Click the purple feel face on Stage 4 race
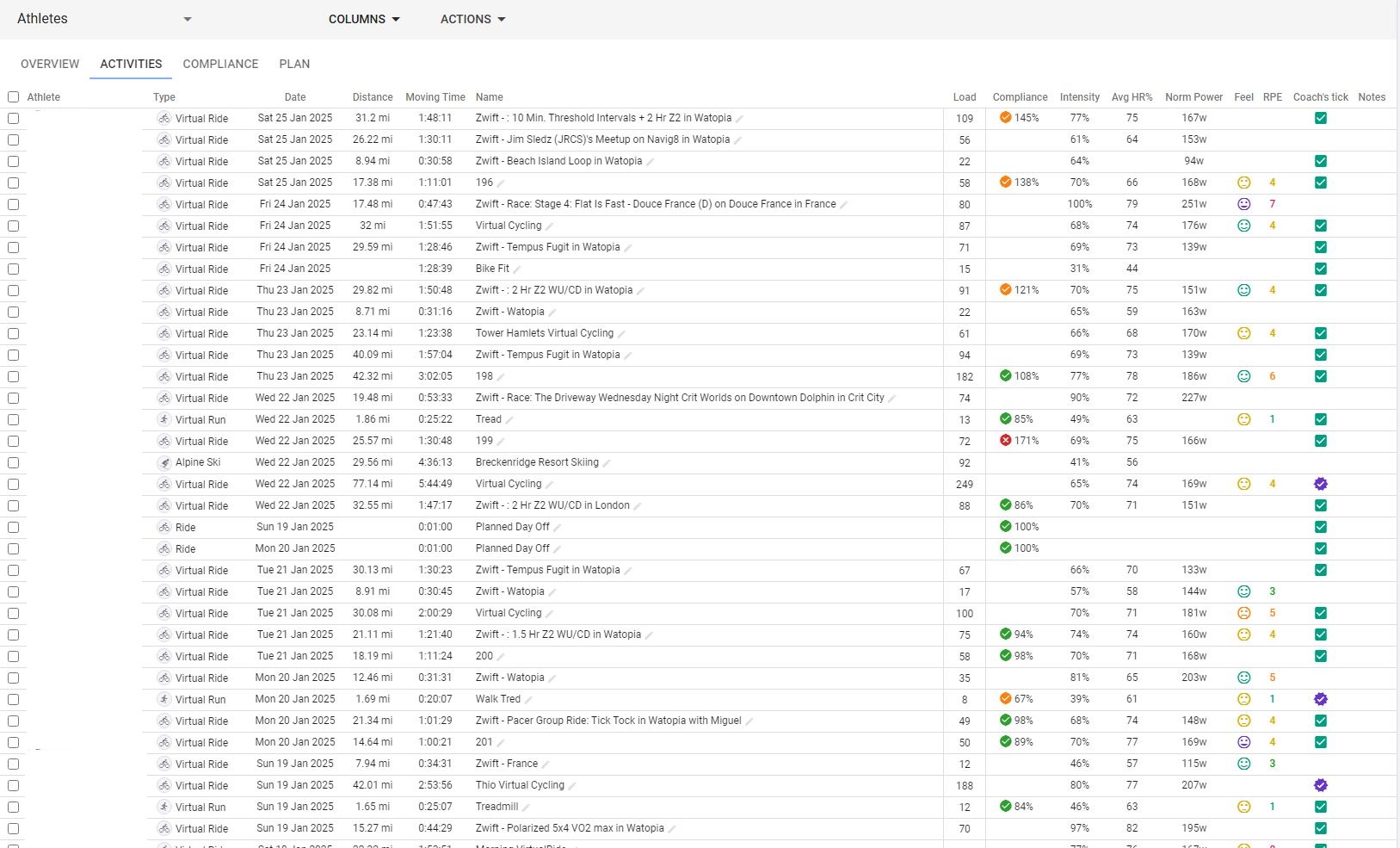 [x=1243, y=204]
